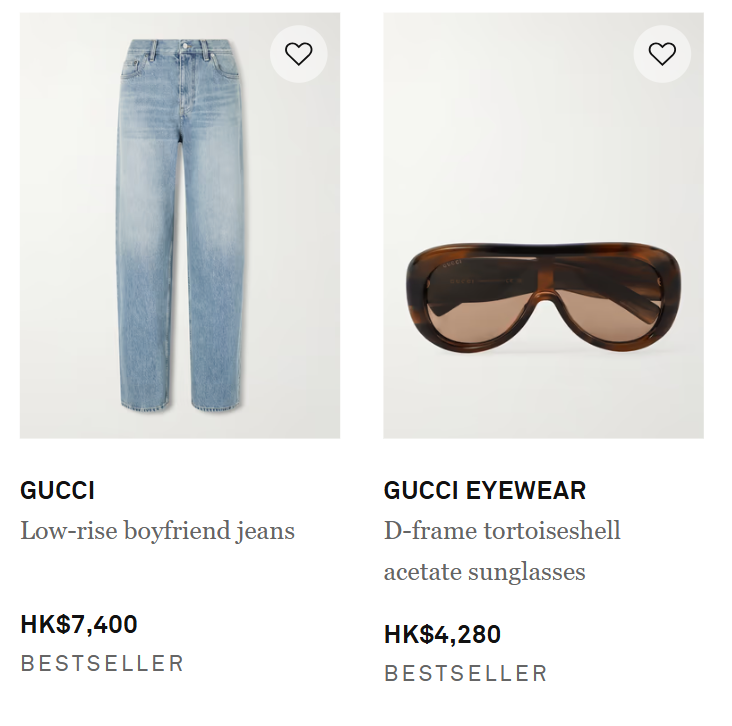Add the Gucci jeans to wishlist

(298, 54)
